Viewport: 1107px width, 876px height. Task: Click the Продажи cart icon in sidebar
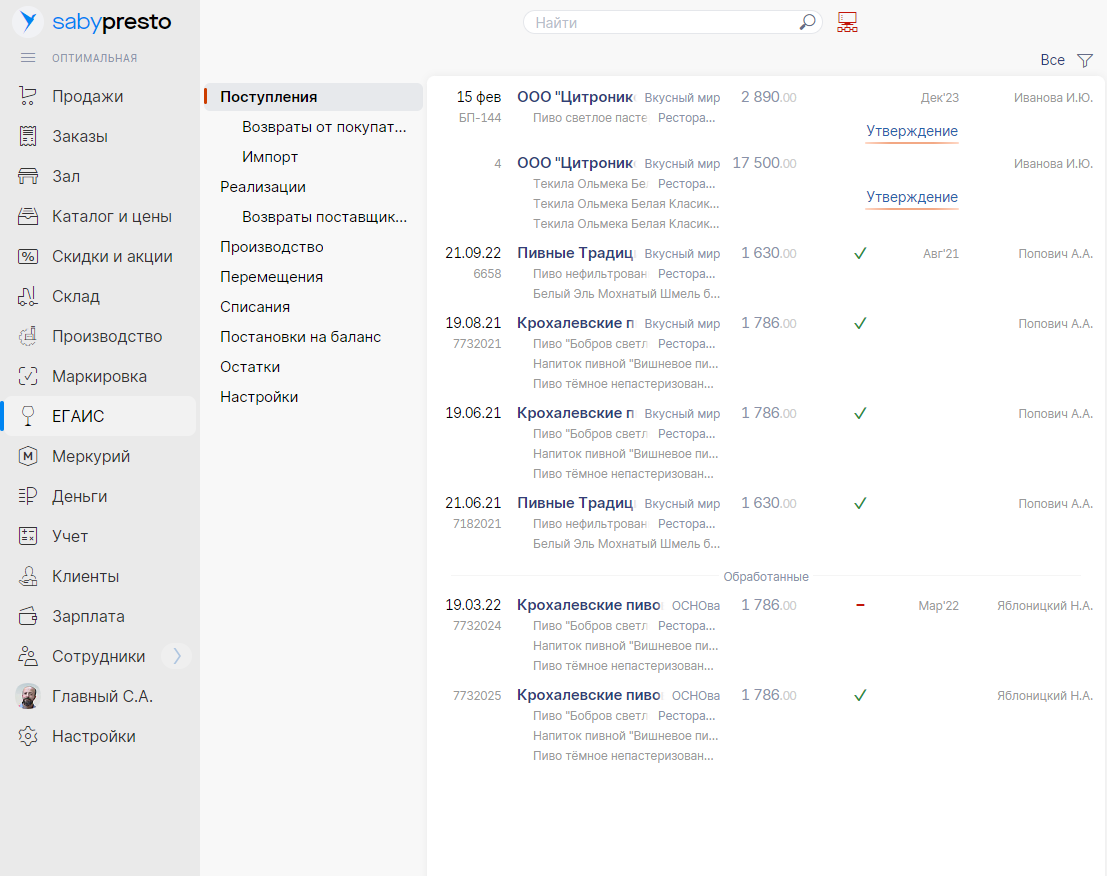pos(28,96)
